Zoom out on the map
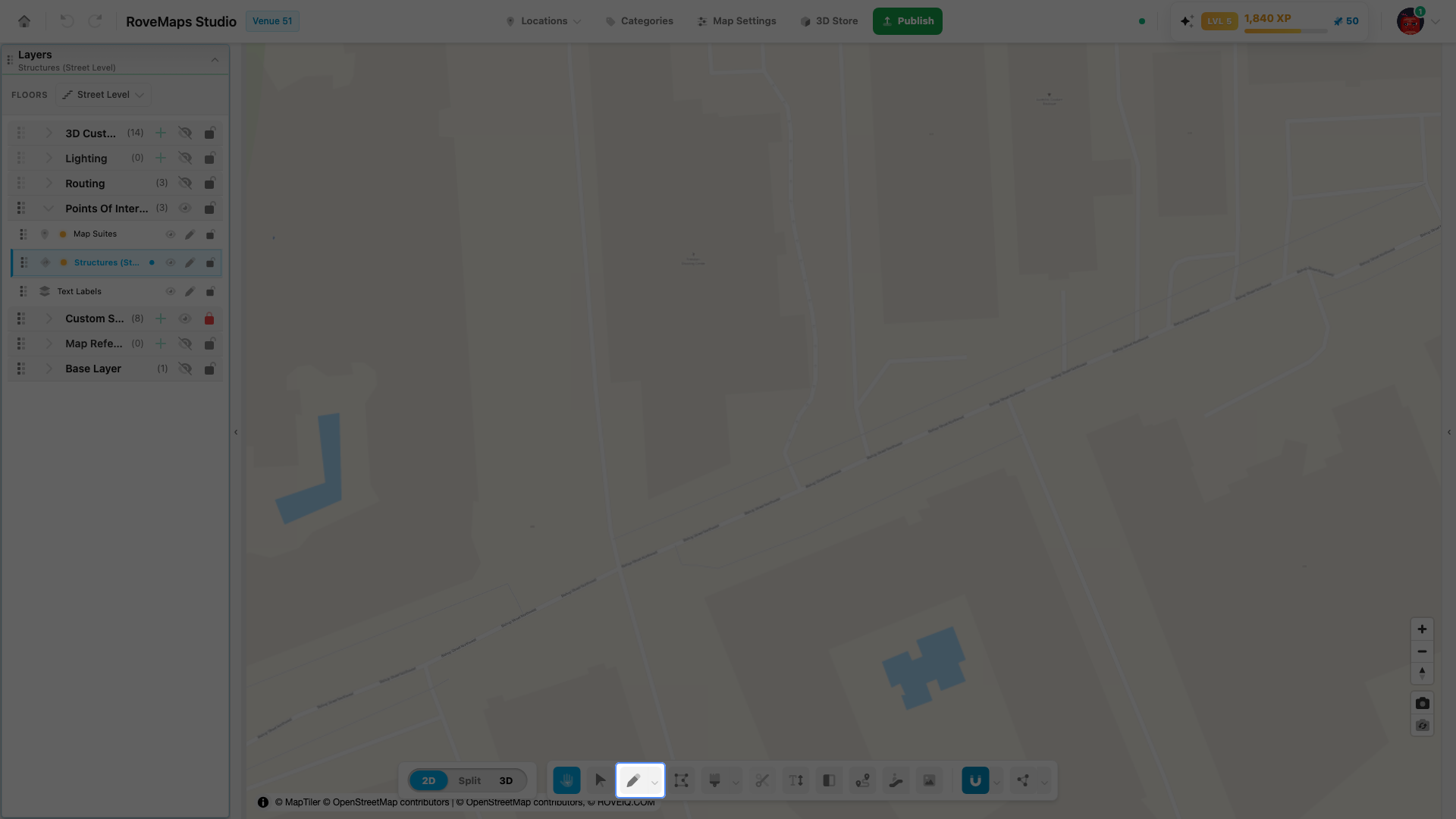This screenshot has width=1456, height=819. point(1422,651)
